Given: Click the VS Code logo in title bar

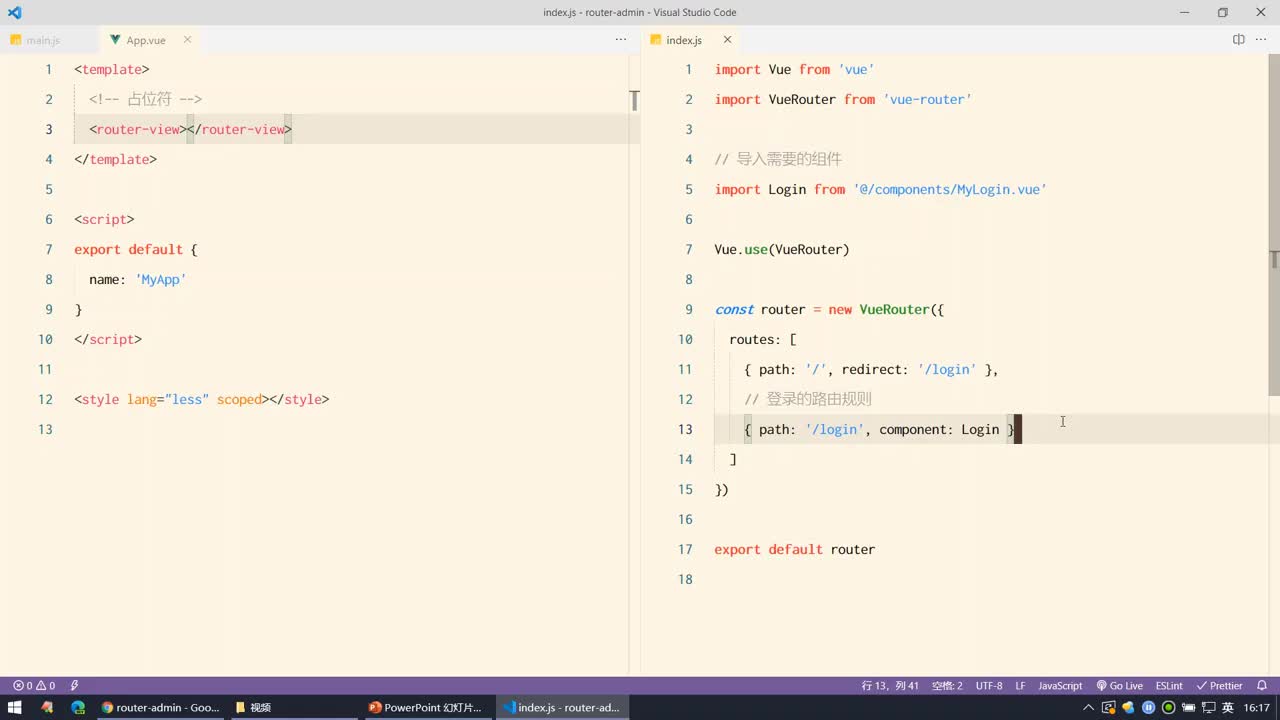Looking at the screenshot, I should tap(14, 12).
